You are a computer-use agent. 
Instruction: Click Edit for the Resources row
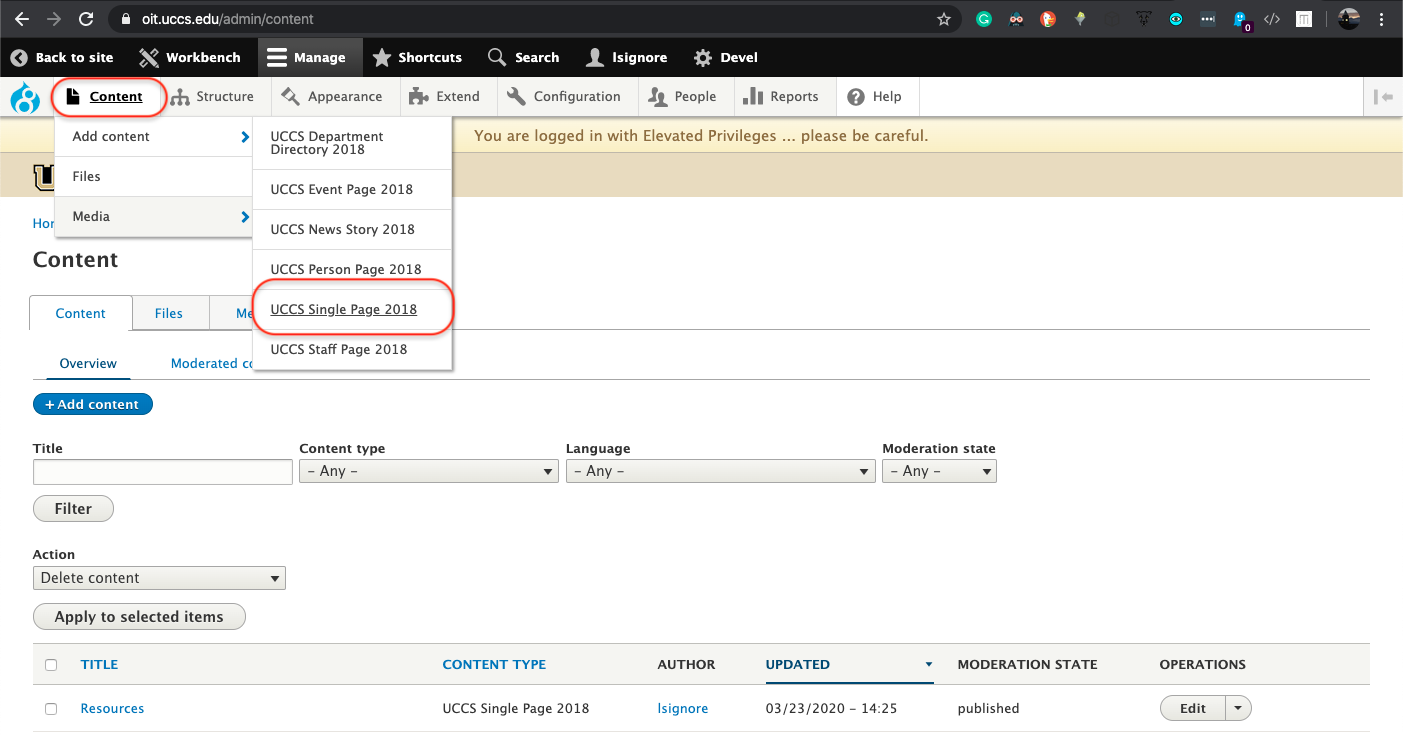1192,709
